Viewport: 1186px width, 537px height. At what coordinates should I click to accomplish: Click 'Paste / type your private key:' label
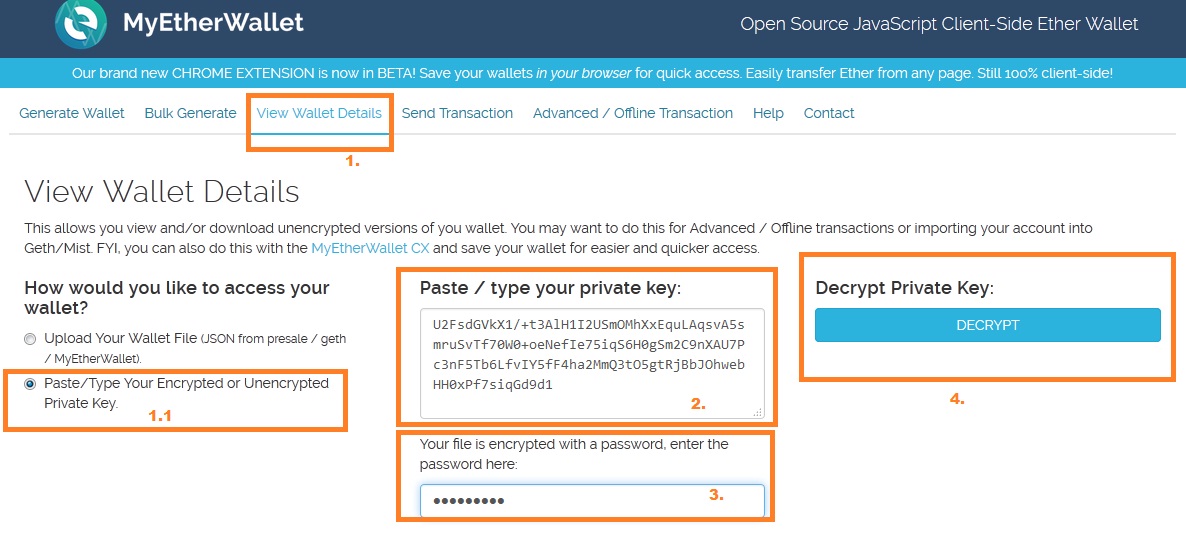click(551, 288)
